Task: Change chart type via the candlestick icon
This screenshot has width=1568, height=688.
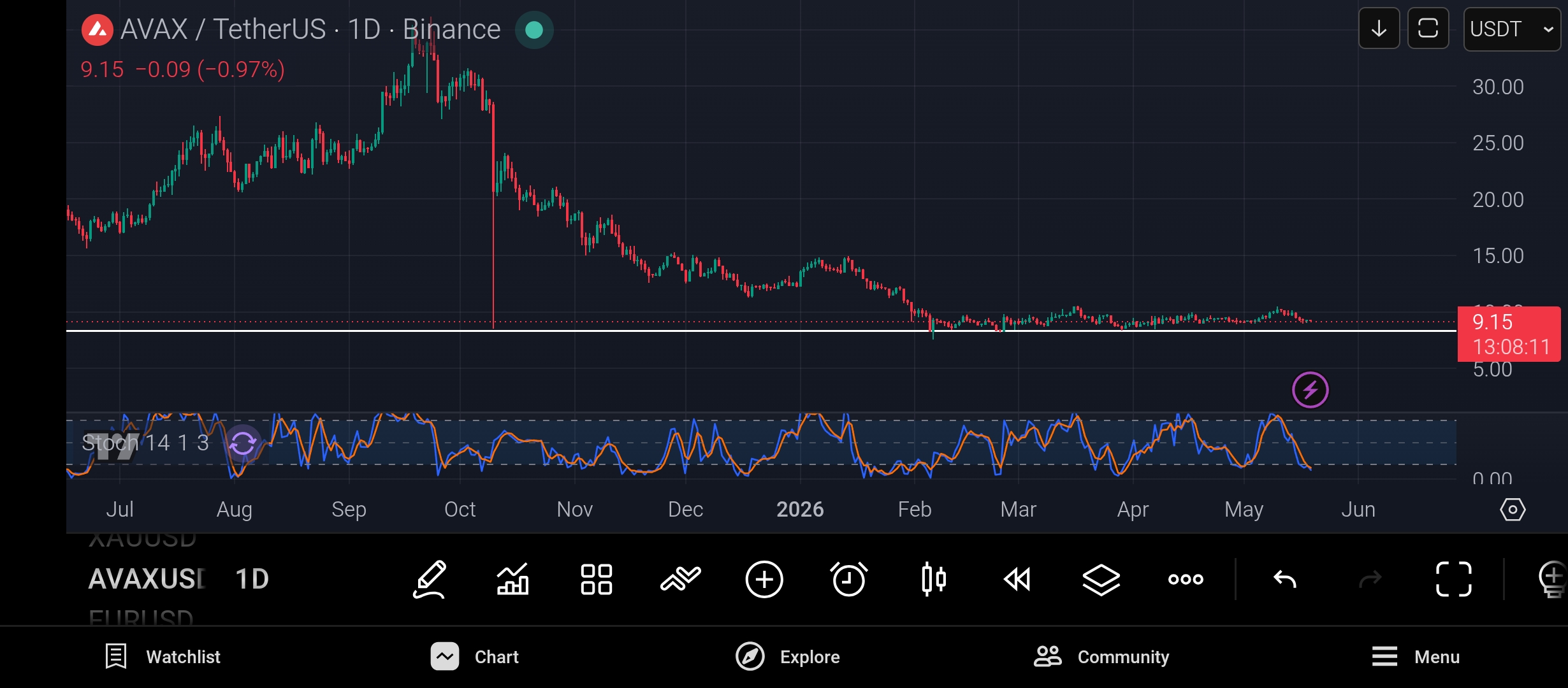Action: pyautogui.click(x=934, y=580)
